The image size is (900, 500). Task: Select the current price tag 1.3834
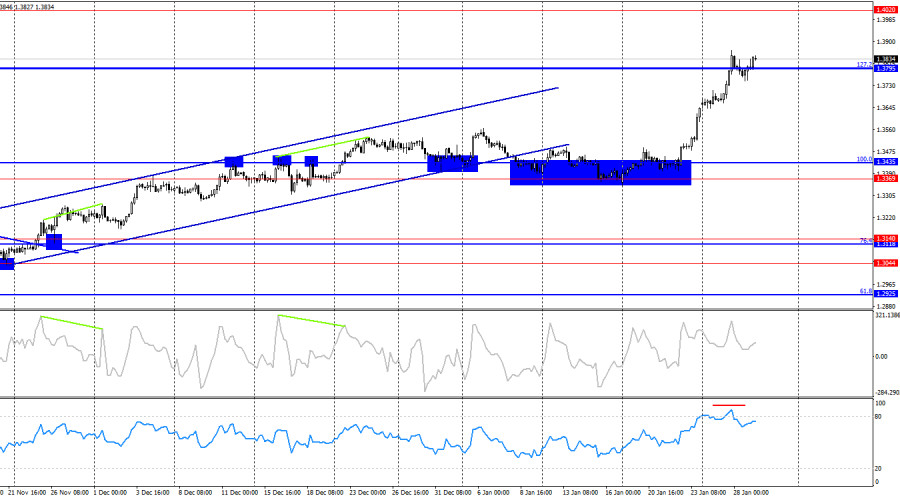point(885,59)
